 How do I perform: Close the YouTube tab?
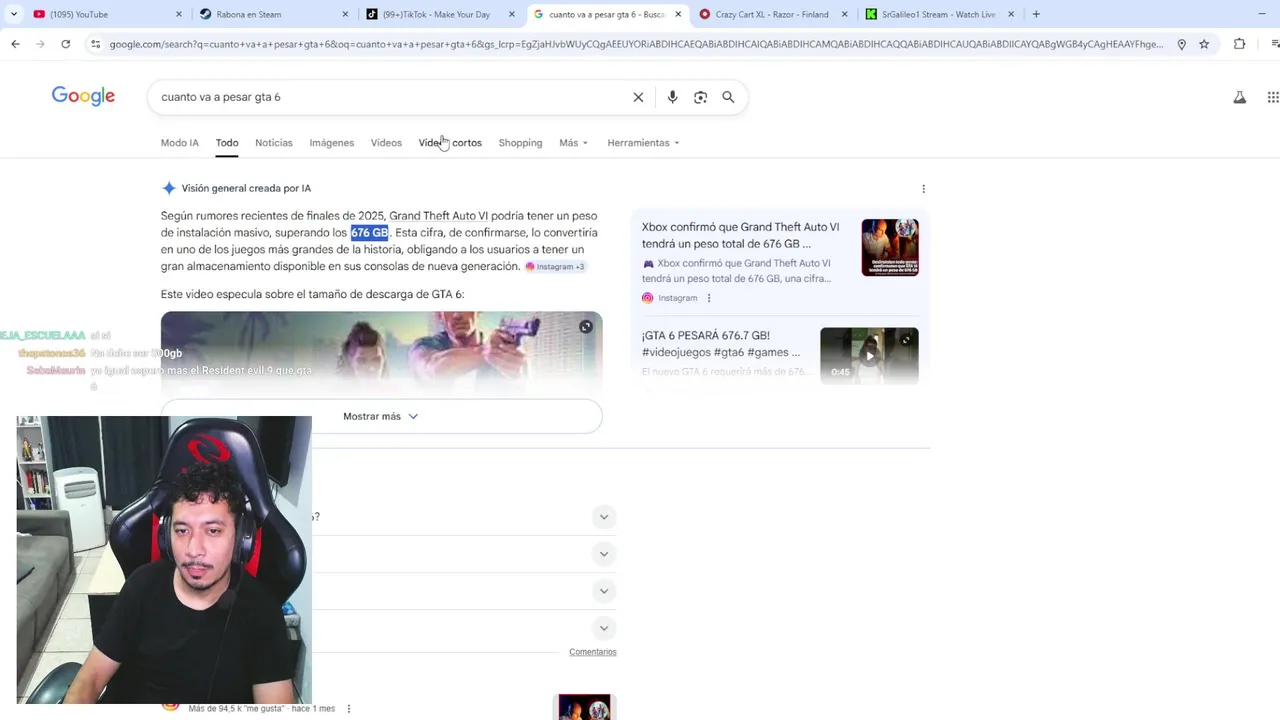click(179, 14)
